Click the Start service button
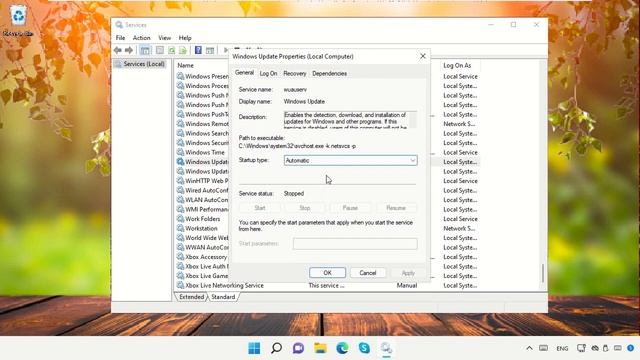Image resolution: width=640 pixels, height=360 pixels. (x=260, y=208)
